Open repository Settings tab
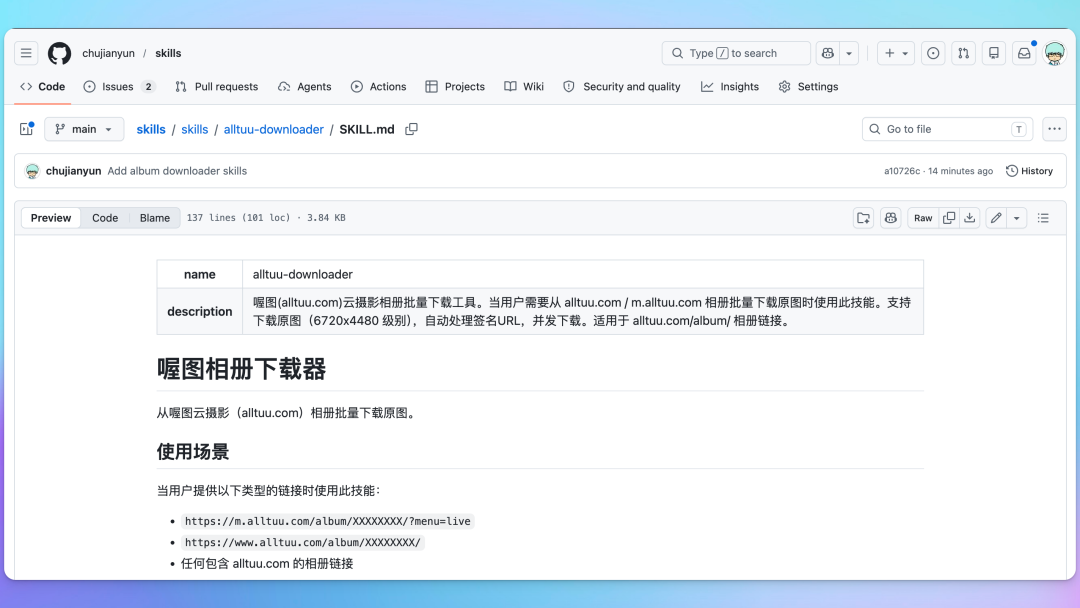Screen dimensions: 1080x608 pos(808,87)
